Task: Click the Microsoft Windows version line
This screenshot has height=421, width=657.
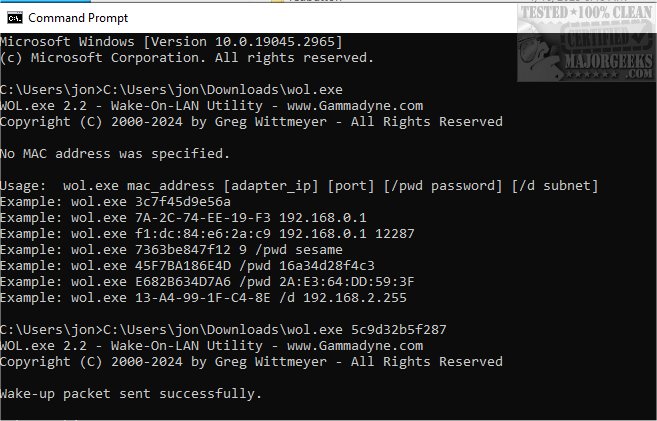Action: pos(171,41)
